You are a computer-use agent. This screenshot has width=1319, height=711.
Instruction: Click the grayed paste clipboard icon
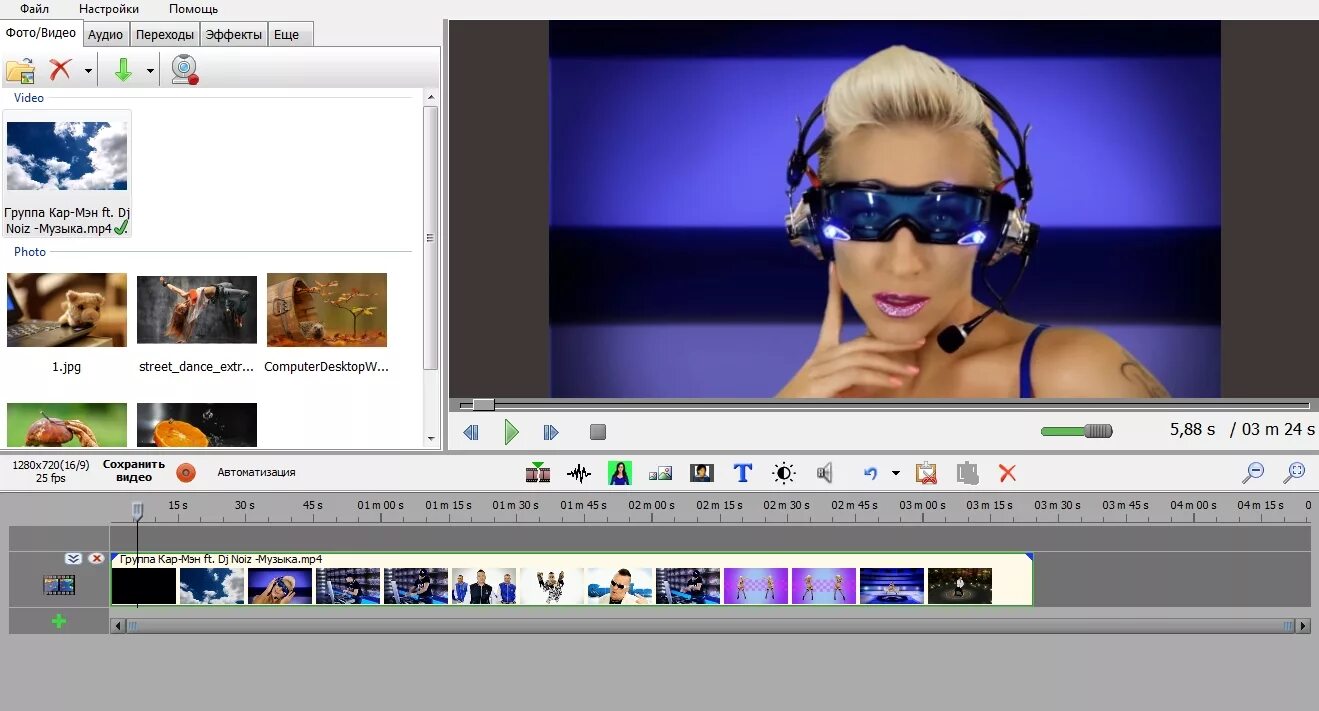point(967,473)
